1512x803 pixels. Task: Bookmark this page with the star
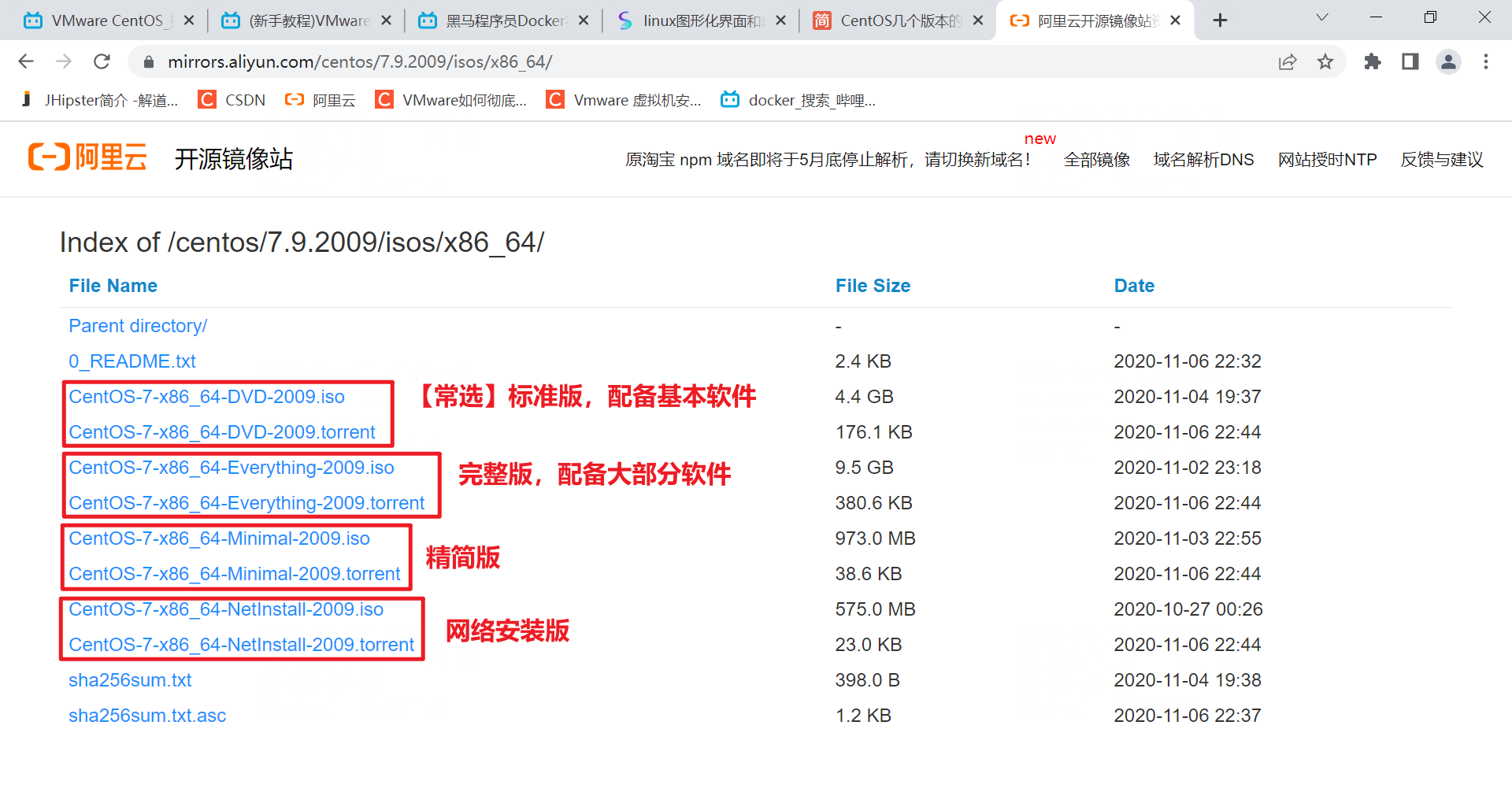click(1325, 61)
